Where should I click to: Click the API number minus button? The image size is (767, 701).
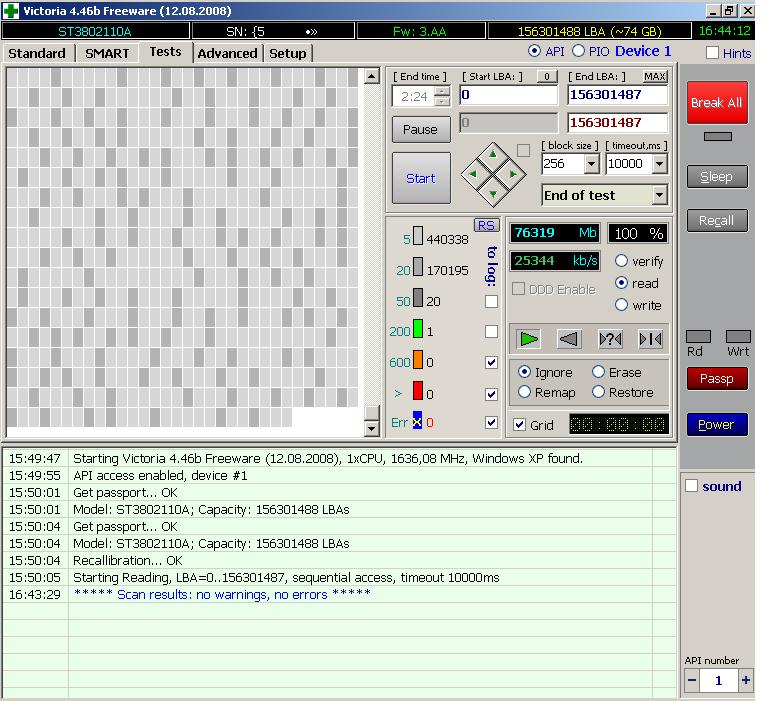coord(692,680)
